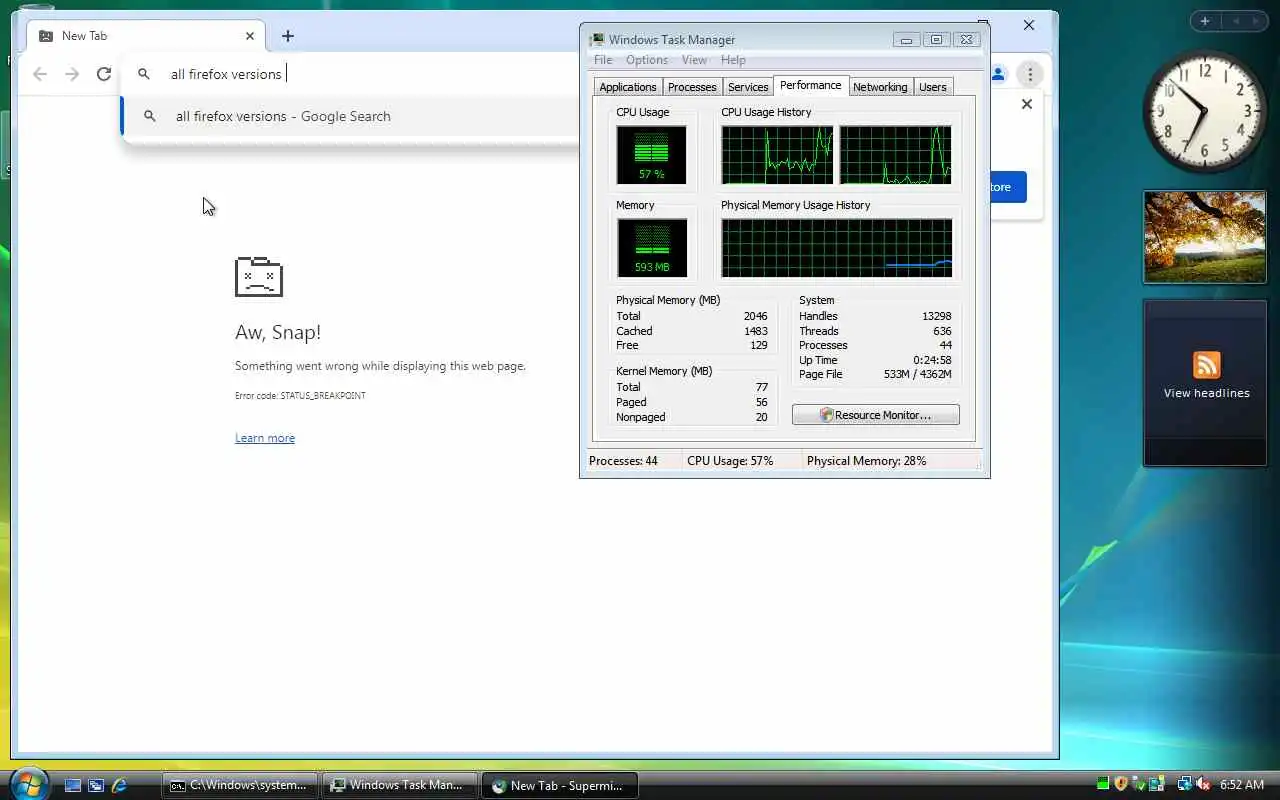Click the Resource Monitor button
This screenshot has width=1280, height=800.
(x=876, y=415)
